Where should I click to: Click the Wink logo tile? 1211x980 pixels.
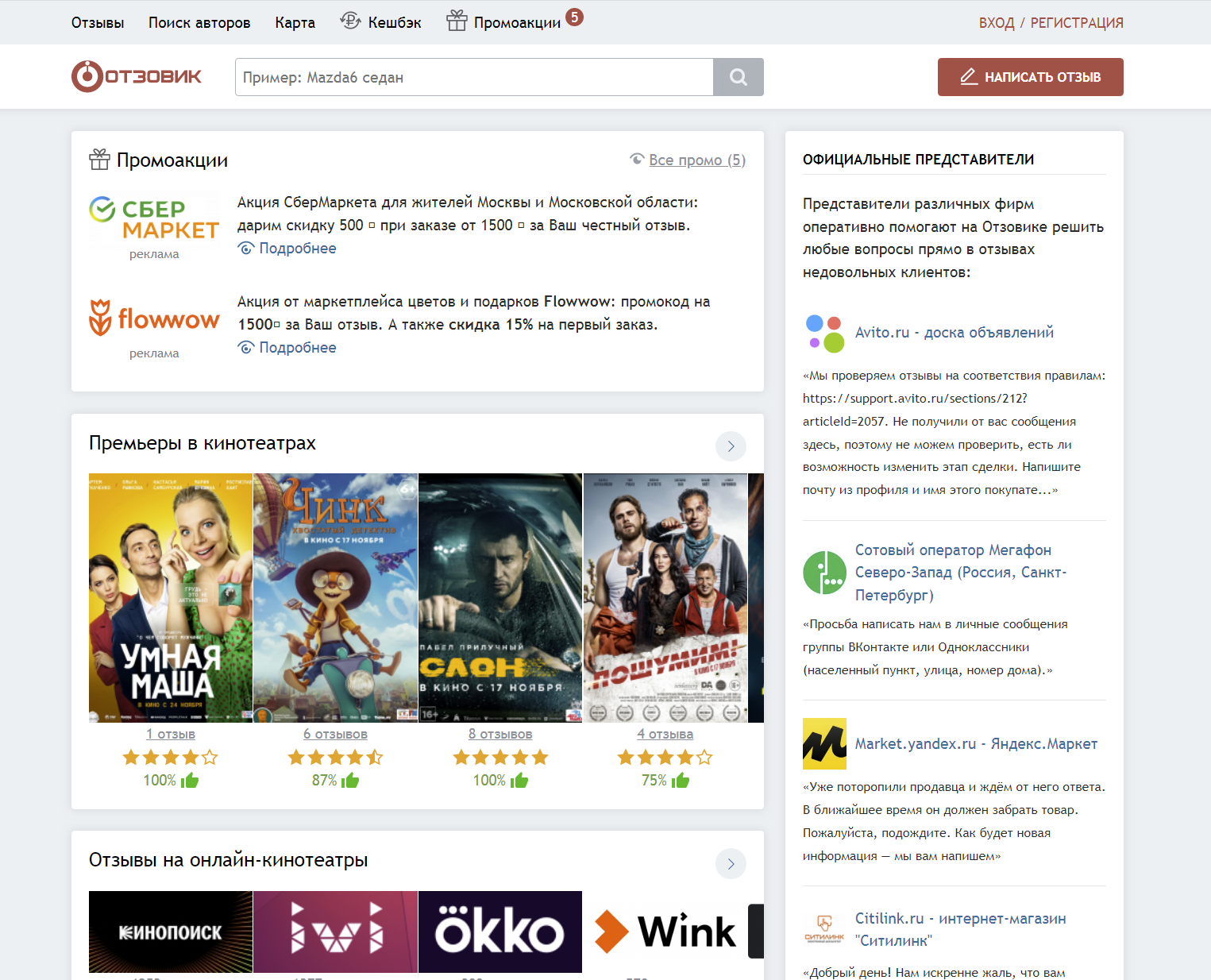pos(665,932)
